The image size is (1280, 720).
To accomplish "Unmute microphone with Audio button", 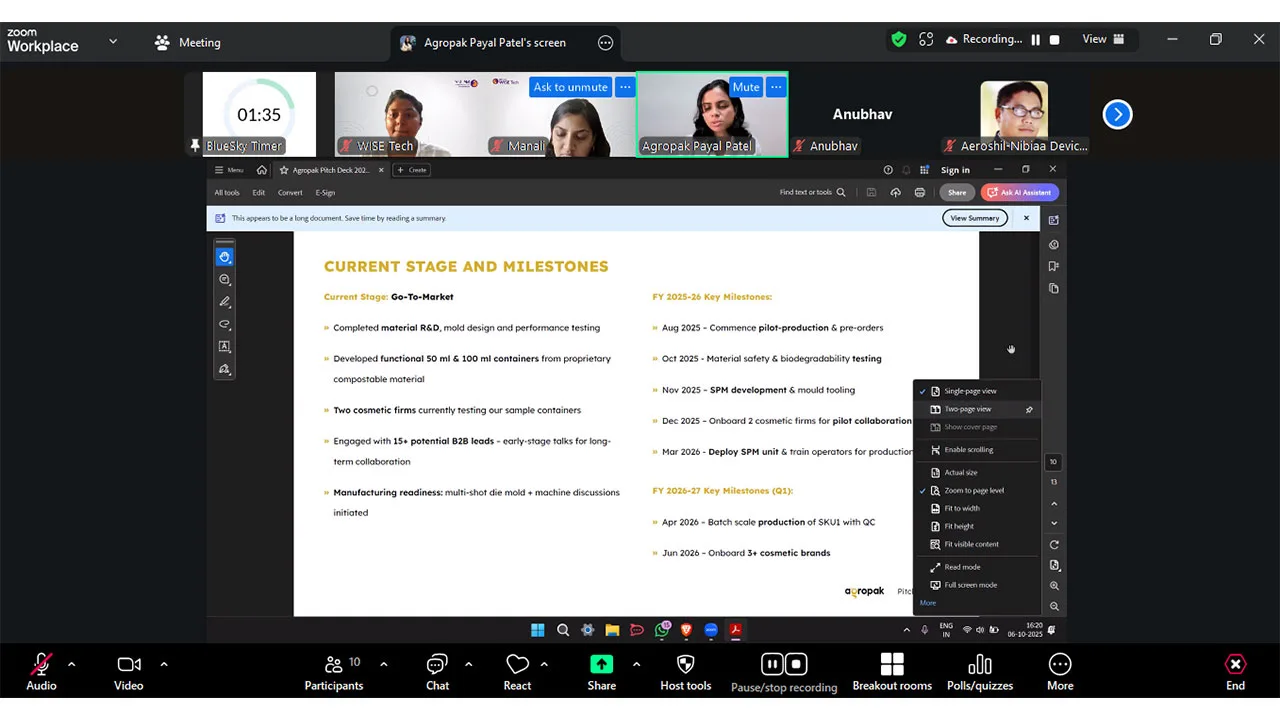I will (x=41, y=672).
